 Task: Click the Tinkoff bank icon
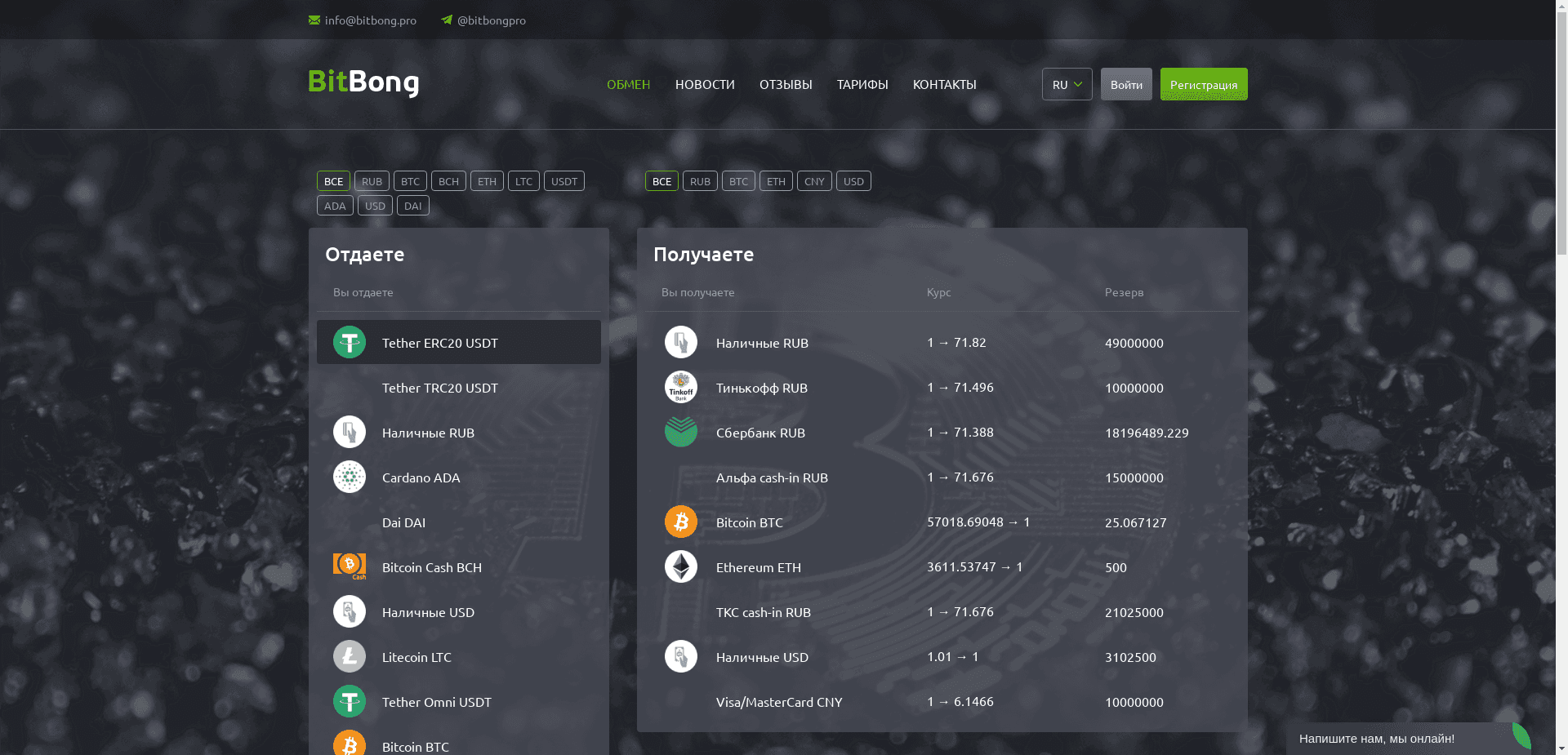[x=680, y=387]
